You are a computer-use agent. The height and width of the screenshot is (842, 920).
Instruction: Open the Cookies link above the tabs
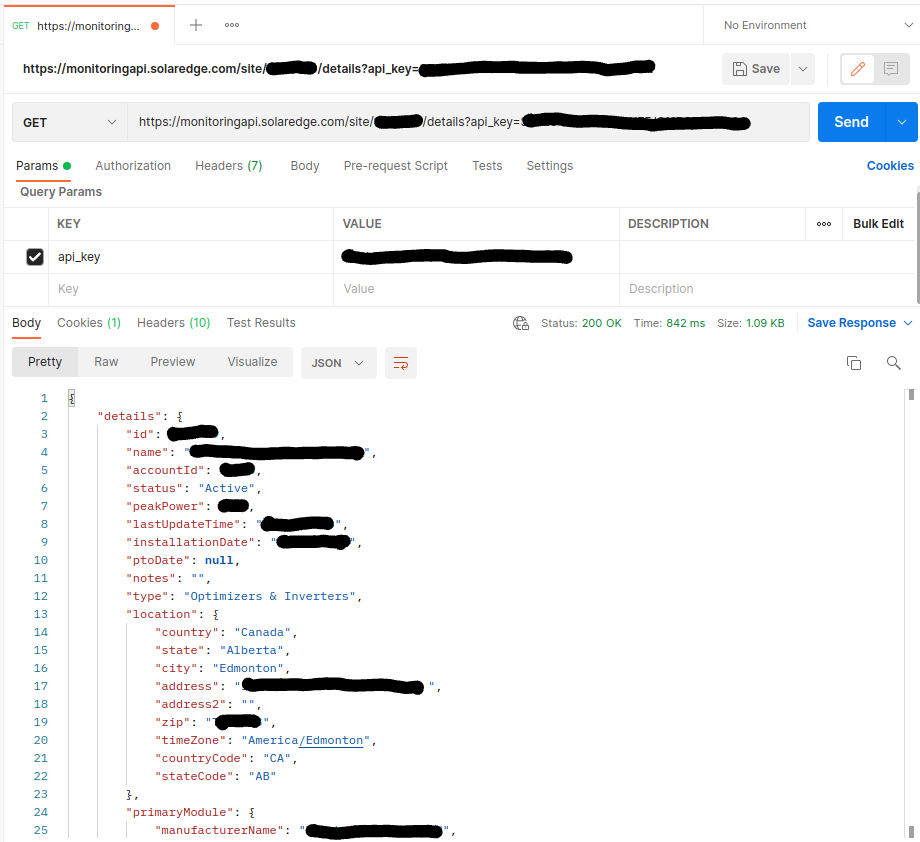point(890,166)
